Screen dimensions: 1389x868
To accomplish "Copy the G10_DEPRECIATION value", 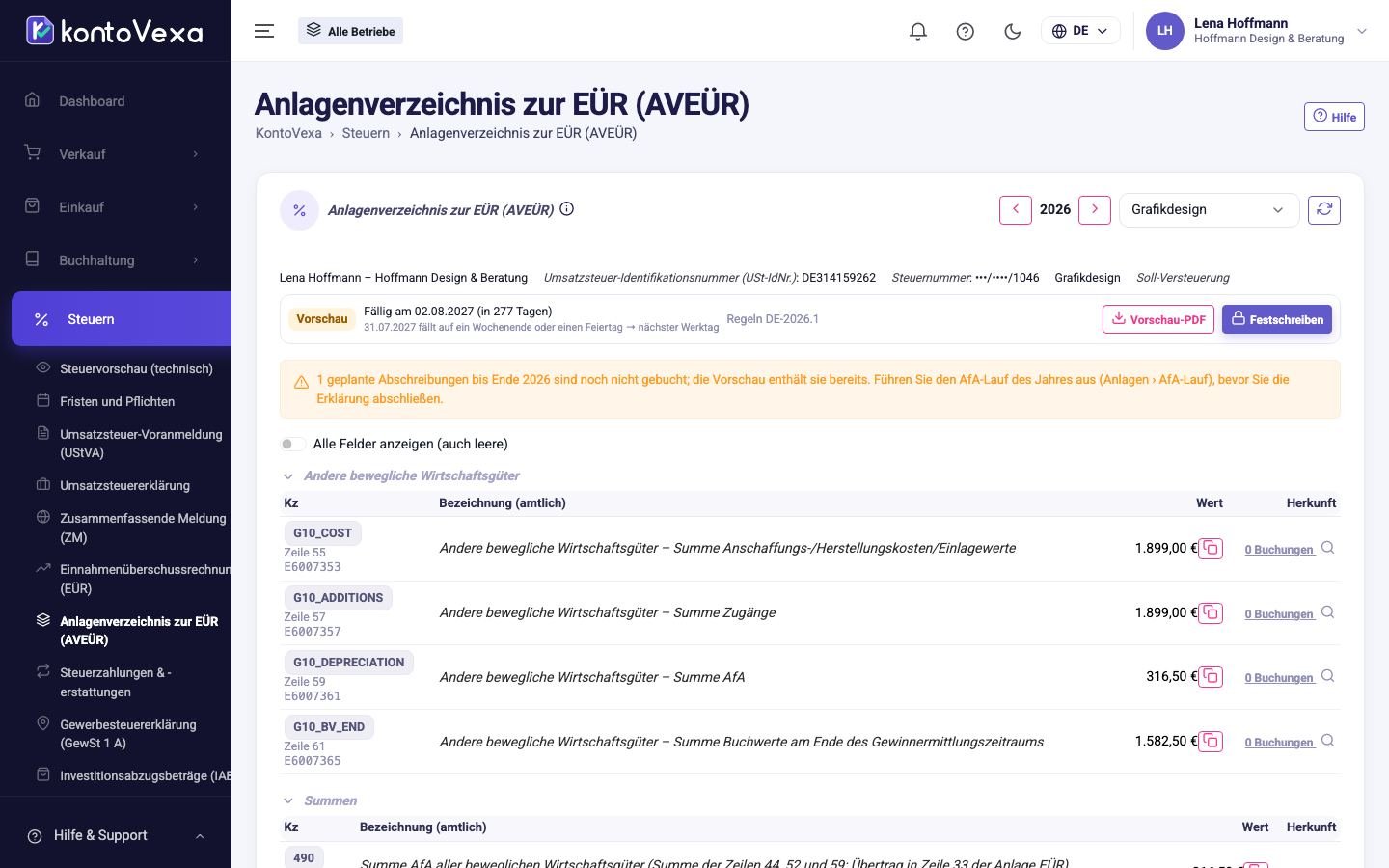I will [1211, 677].
